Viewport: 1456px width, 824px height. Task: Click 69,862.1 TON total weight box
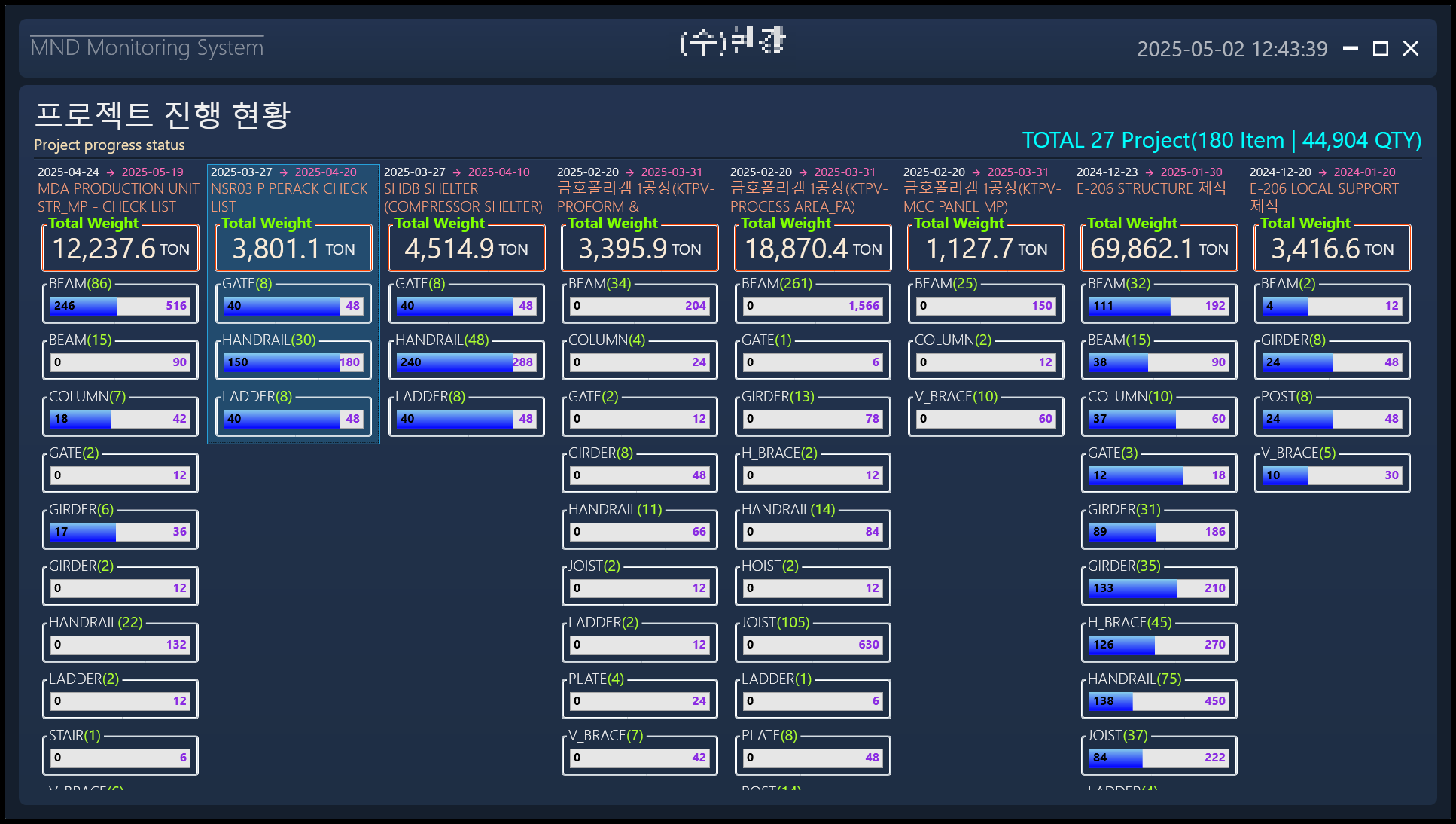coord(1159,249)
